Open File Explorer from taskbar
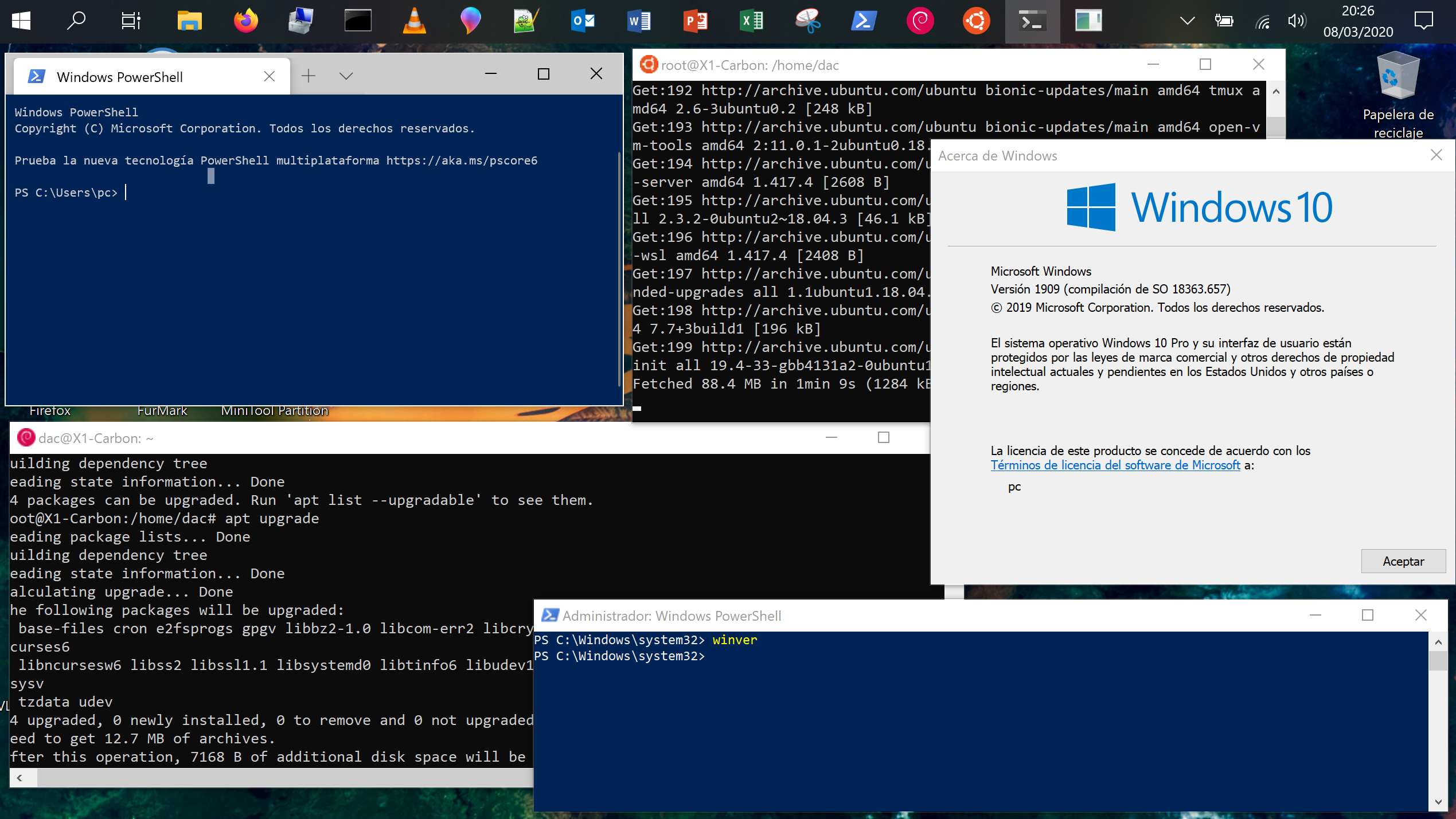1456x819 pixels. tap(189, 22)
